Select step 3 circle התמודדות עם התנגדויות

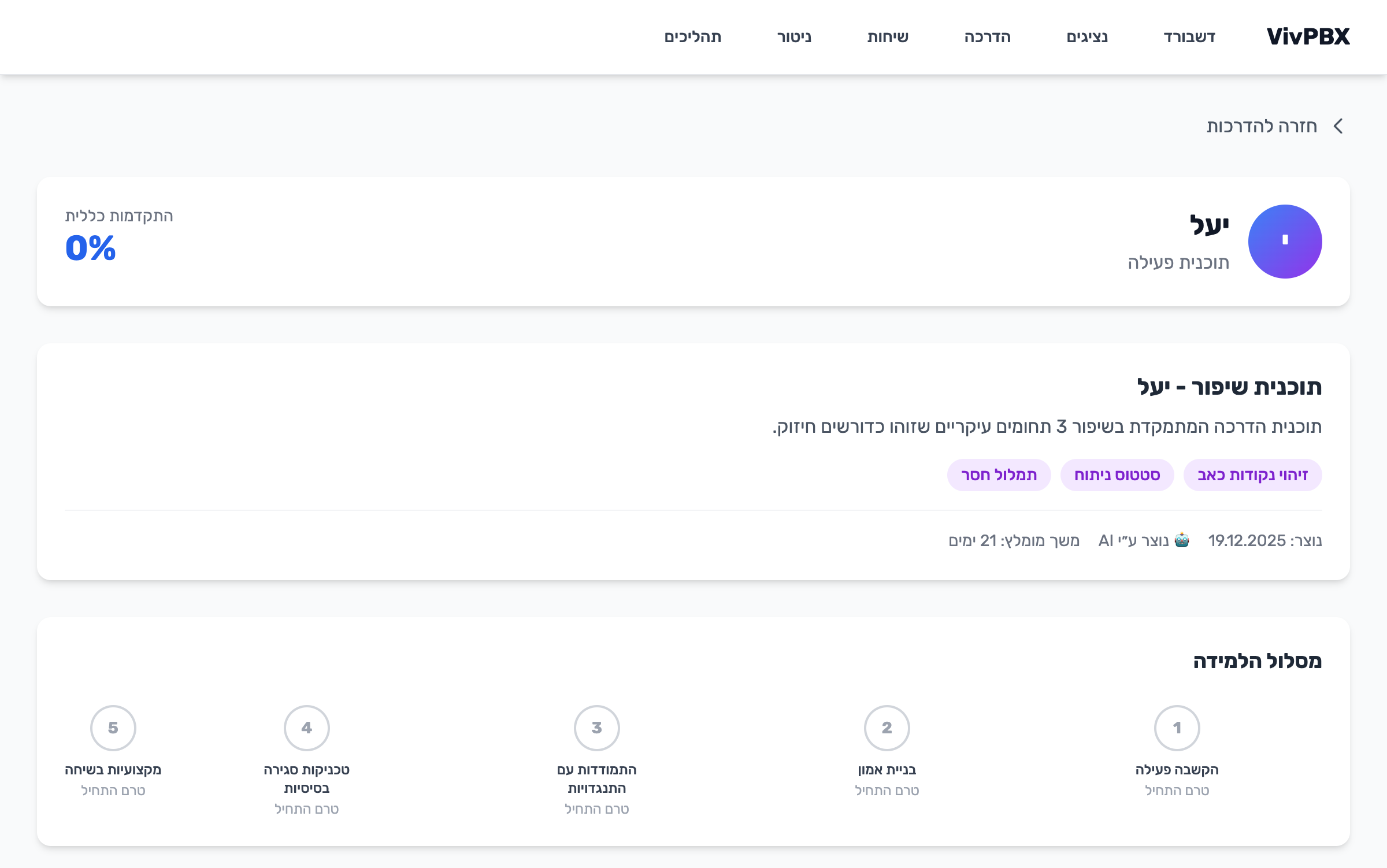point(596,728)
